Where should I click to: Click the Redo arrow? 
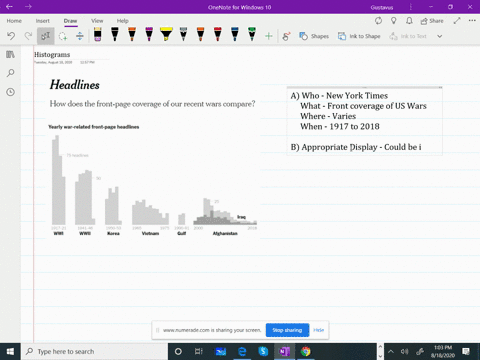[28, 36]
